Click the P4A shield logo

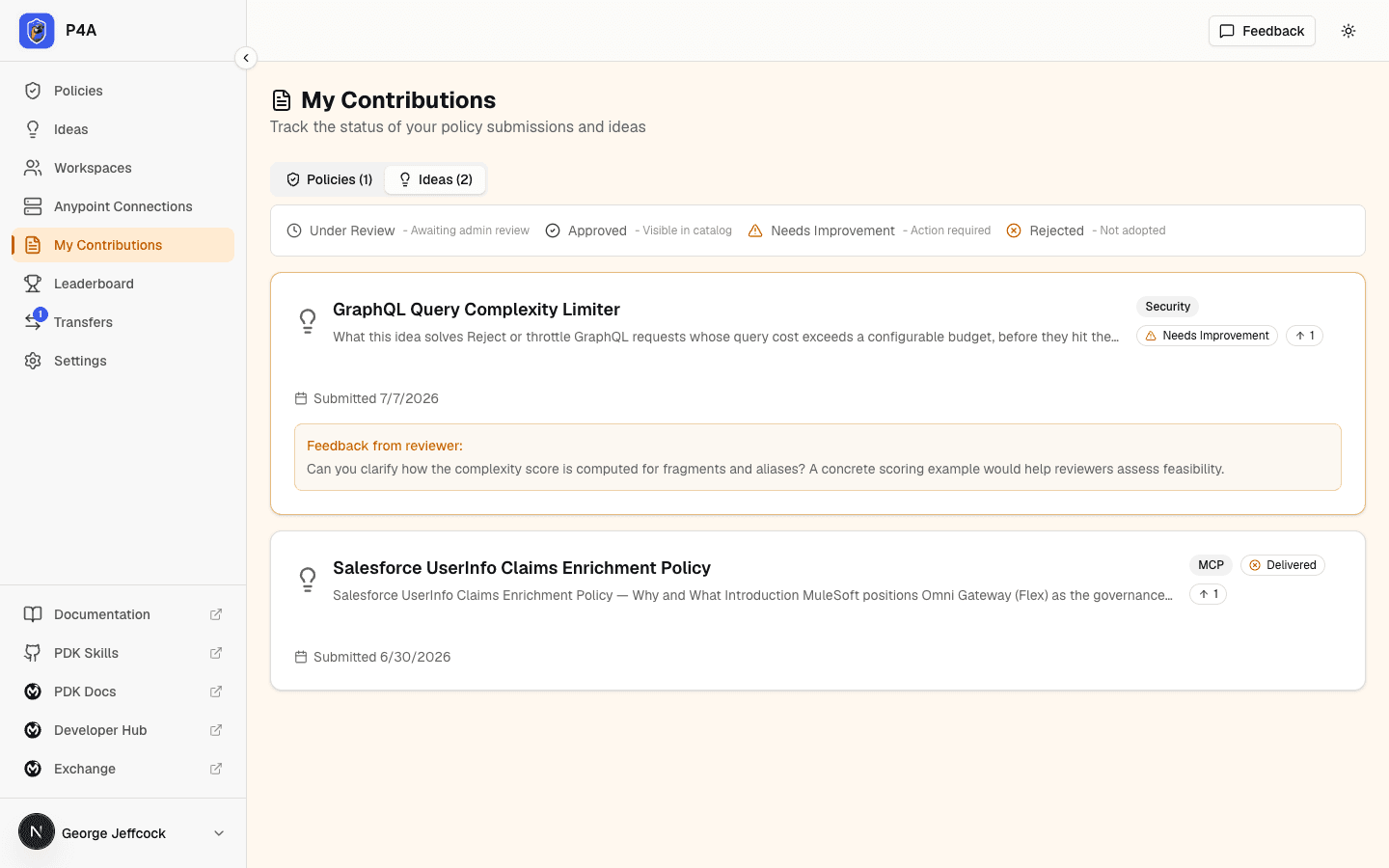tap(37, 31)
